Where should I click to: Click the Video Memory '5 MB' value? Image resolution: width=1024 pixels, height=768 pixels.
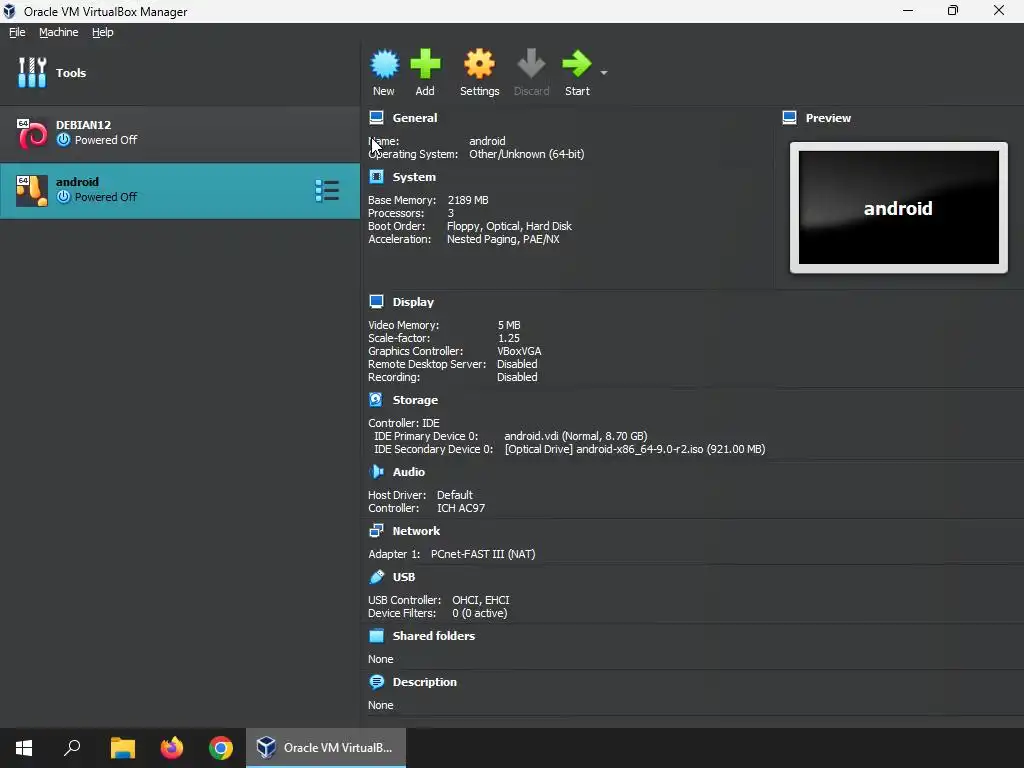[509, 325]
